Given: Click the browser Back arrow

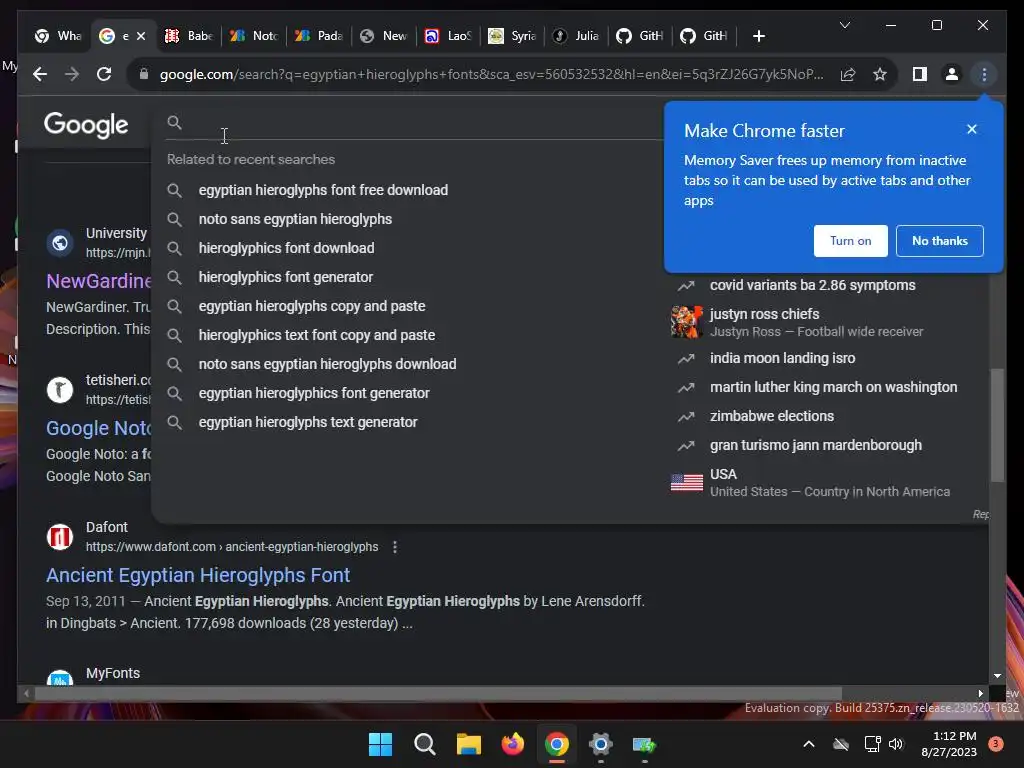Looking at the screenshot, I should coord(40,74).
